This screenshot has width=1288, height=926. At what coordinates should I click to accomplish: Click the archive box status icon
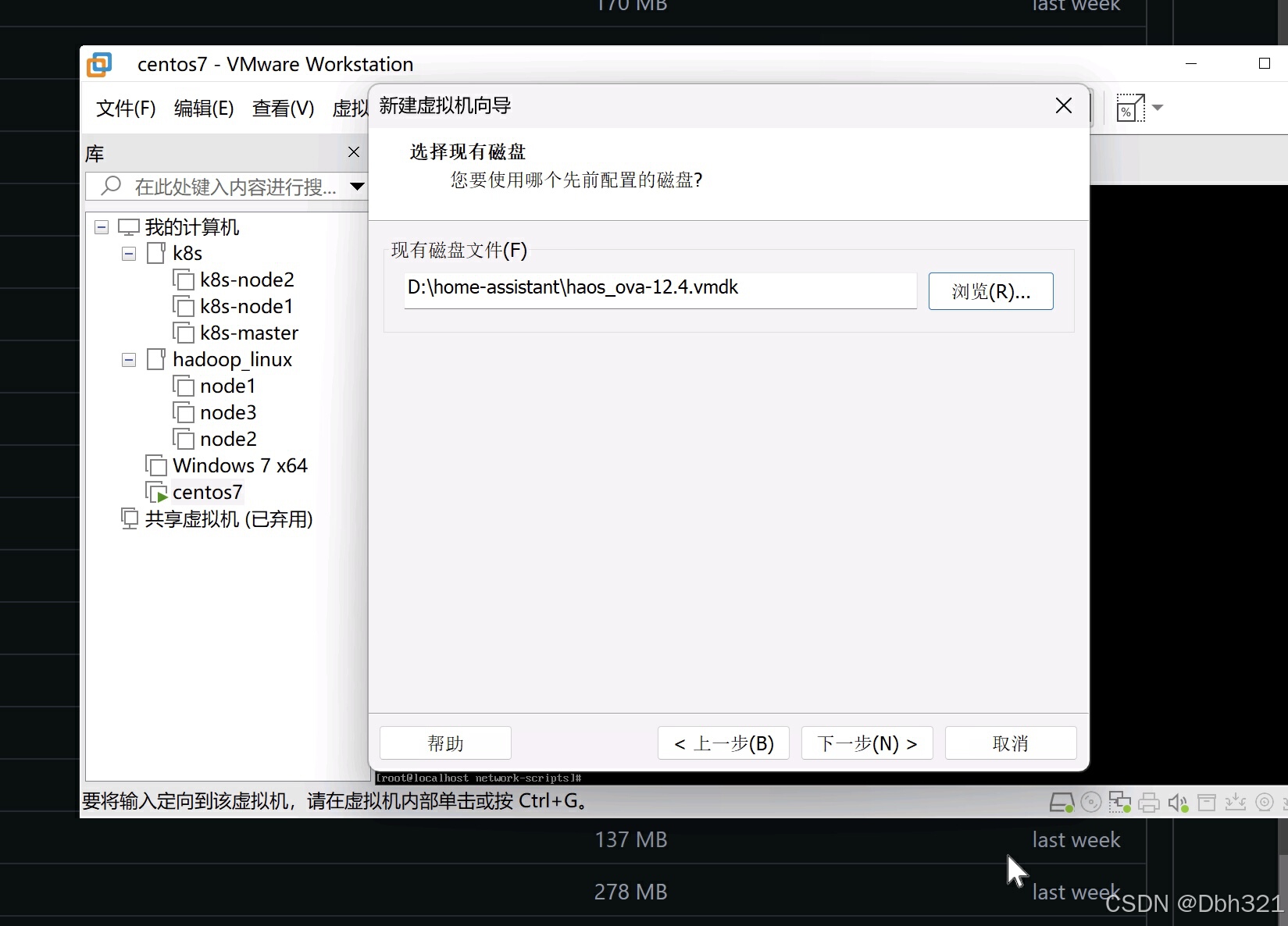coord(1207,803)
